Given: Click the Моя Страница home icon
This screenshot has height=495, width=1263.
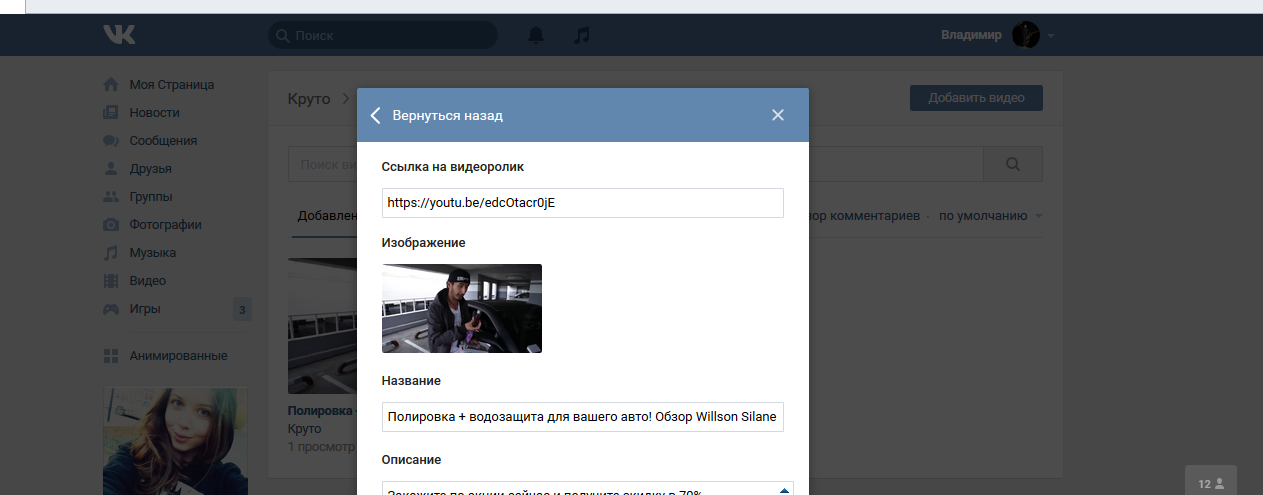Looking at the screenshot, I should (x=112, y=85).
